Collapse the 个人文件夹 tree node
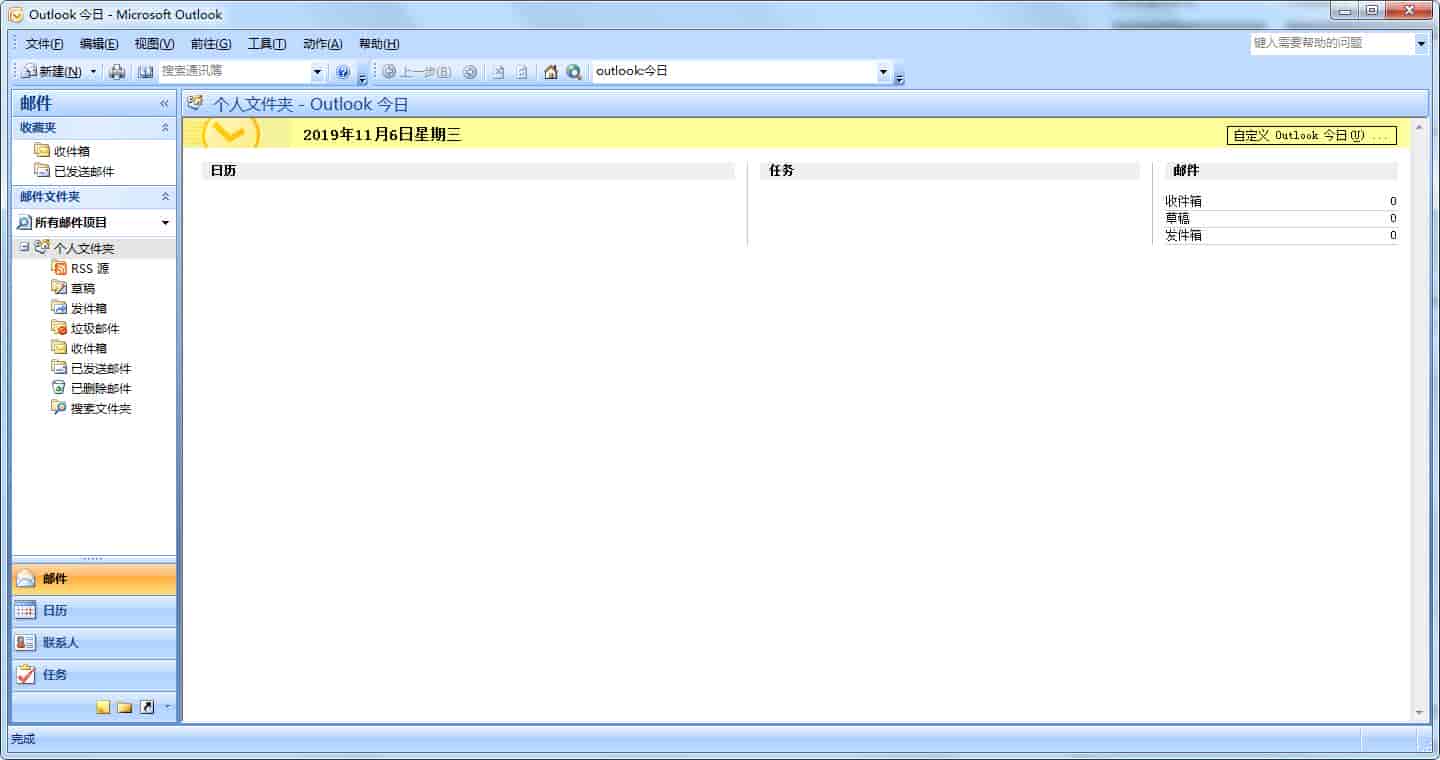The height and width of the screenshot is (760, 1440). pyautogui.click(x=25, y=247)
